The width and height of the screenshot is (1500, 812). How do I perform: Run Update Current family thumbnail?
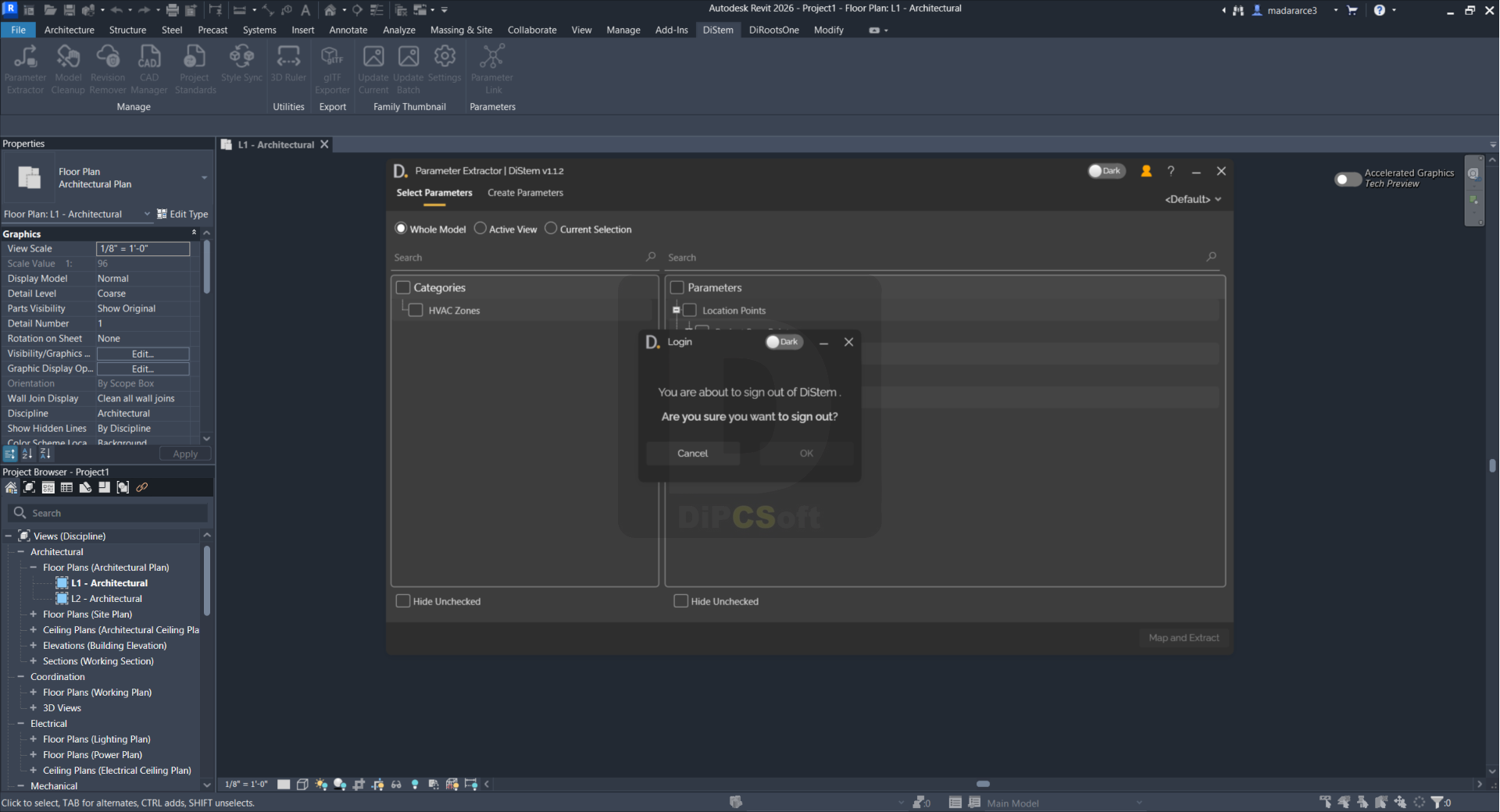(373, 69)
